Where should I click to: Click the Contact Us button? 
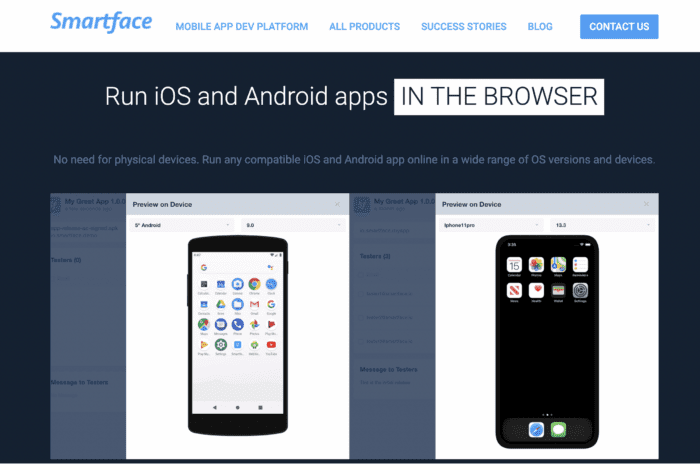tap(619, 27)
